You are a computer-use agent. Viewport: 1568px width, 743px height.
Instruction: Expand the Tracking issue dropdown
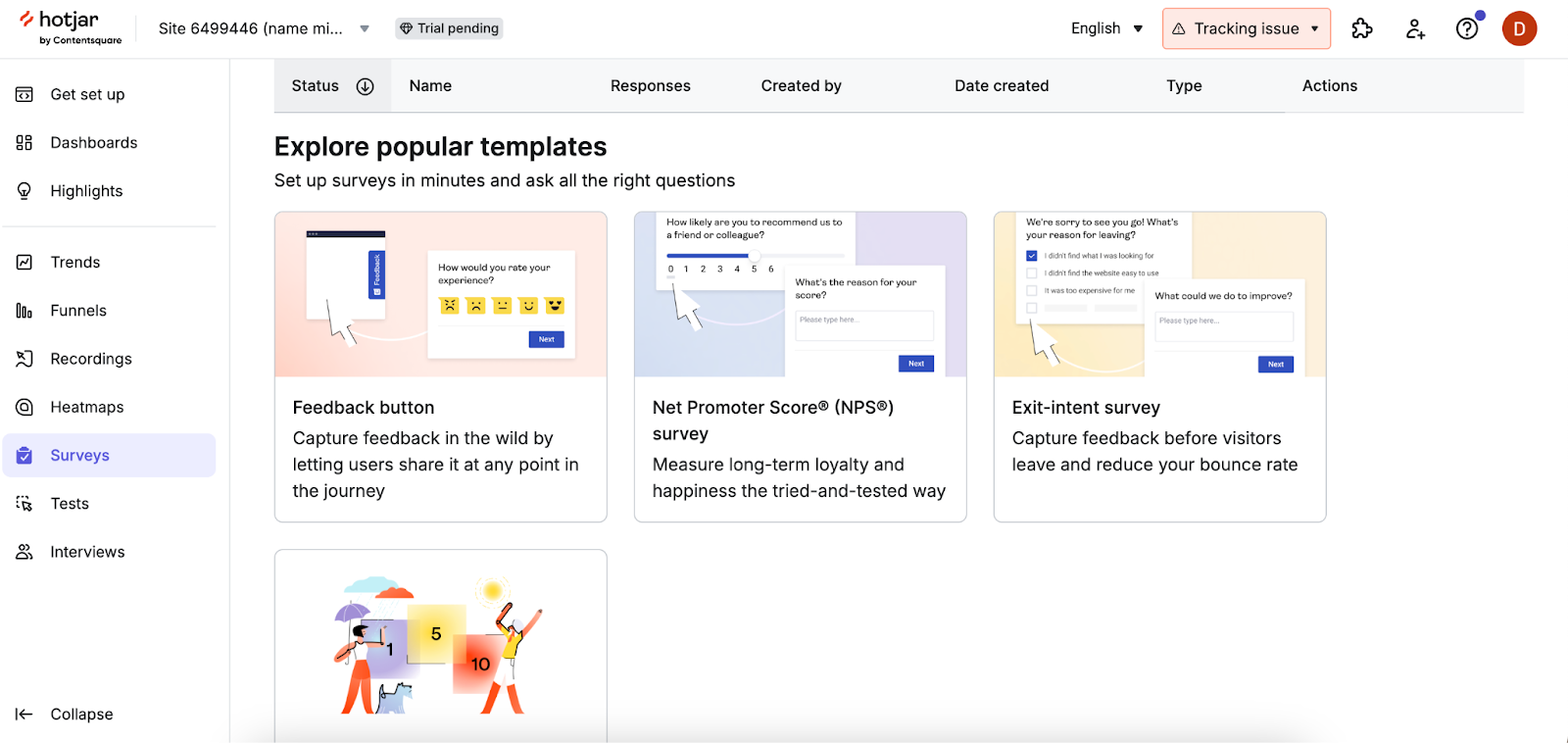(1314, 28)
